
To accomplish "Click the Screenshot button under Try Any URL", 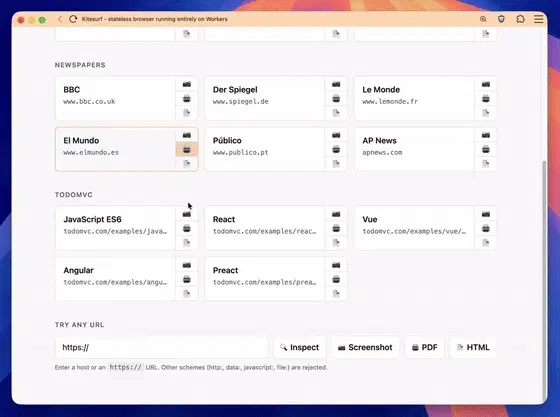I will [365, 347].
